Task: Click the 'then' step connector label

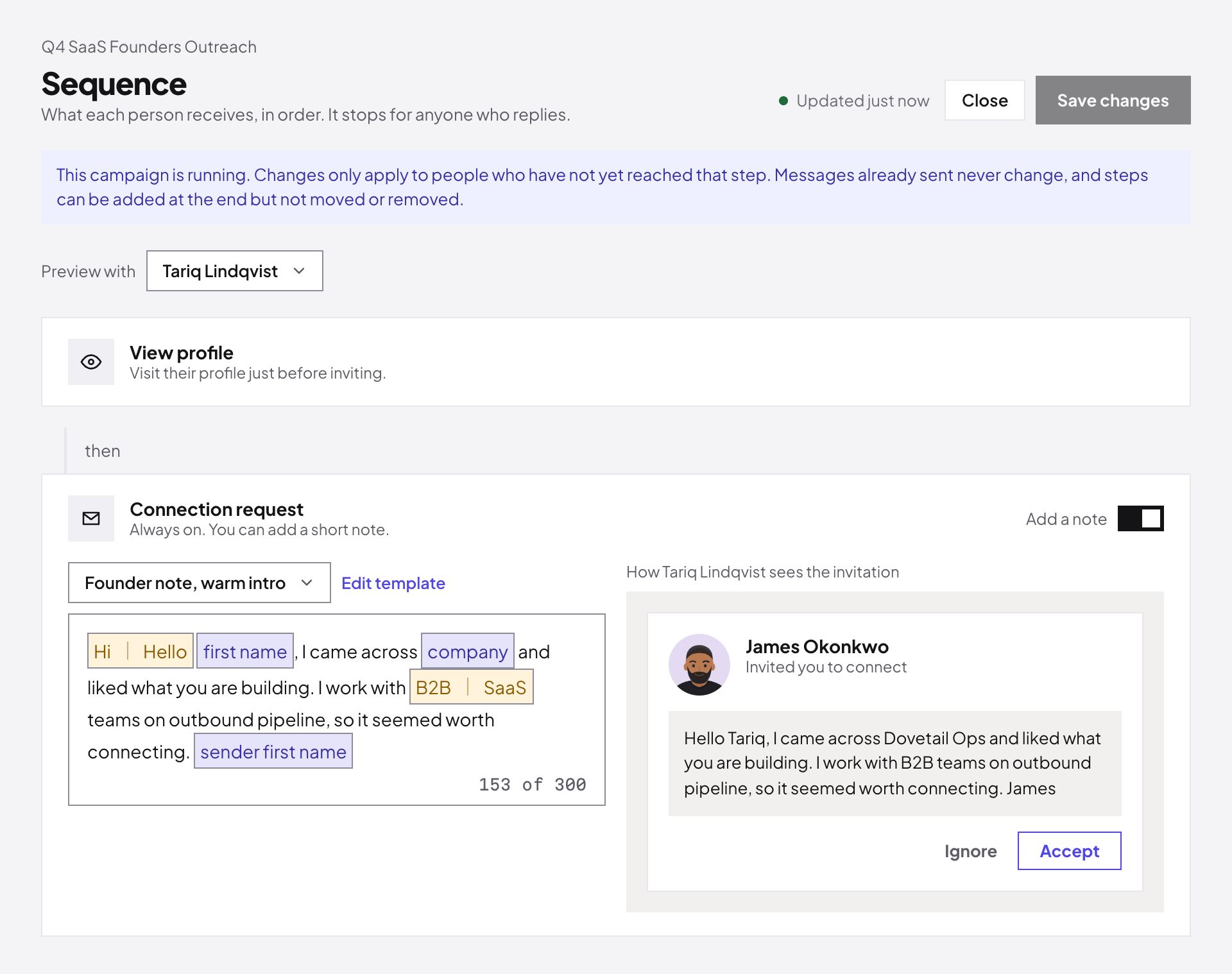Action: (103, 450)
